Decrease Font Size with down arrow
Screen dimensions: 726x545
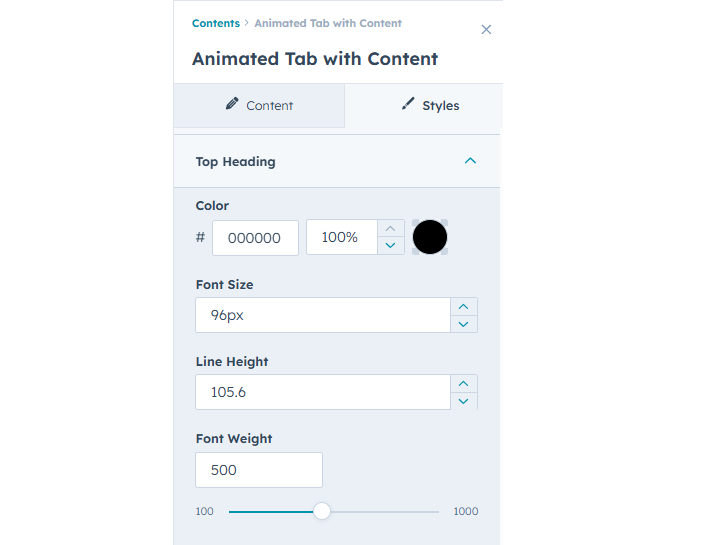(x=463, y=324)
